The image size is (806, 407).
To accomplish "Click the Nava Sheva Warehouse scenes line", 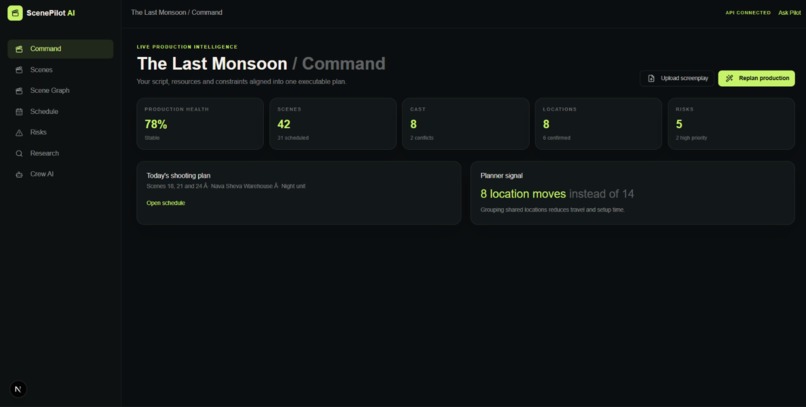I will 226,186.
